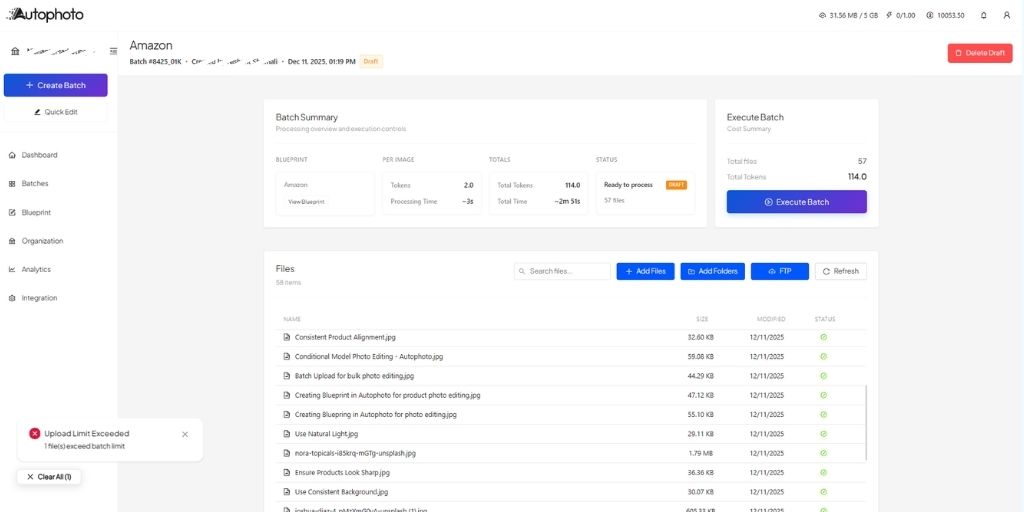Screen dimensions: 1024x512
Task: Click the Autophoto logo
Action: click(x=45, y=14)
